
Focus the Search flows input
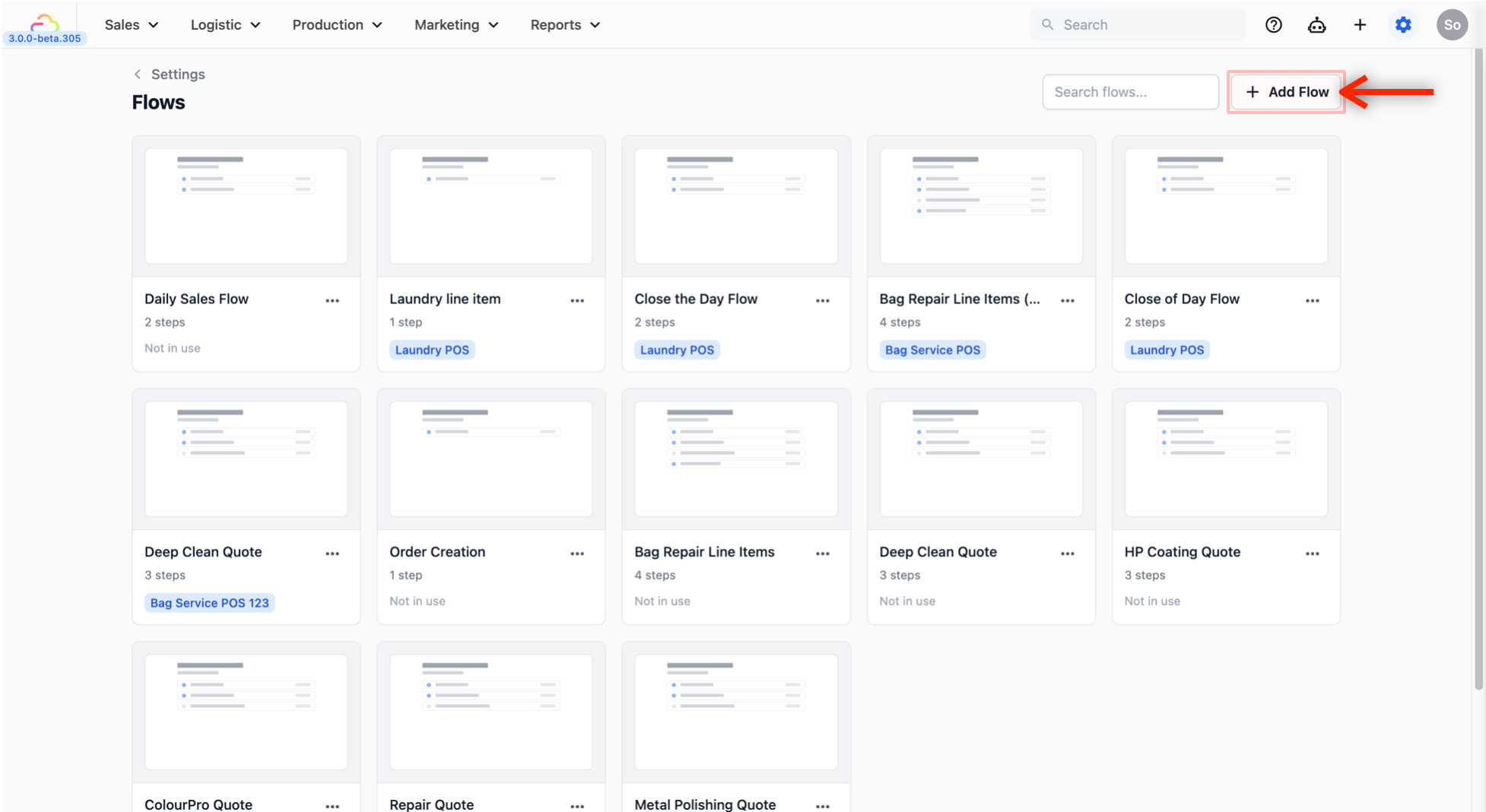coord(1130,92)
